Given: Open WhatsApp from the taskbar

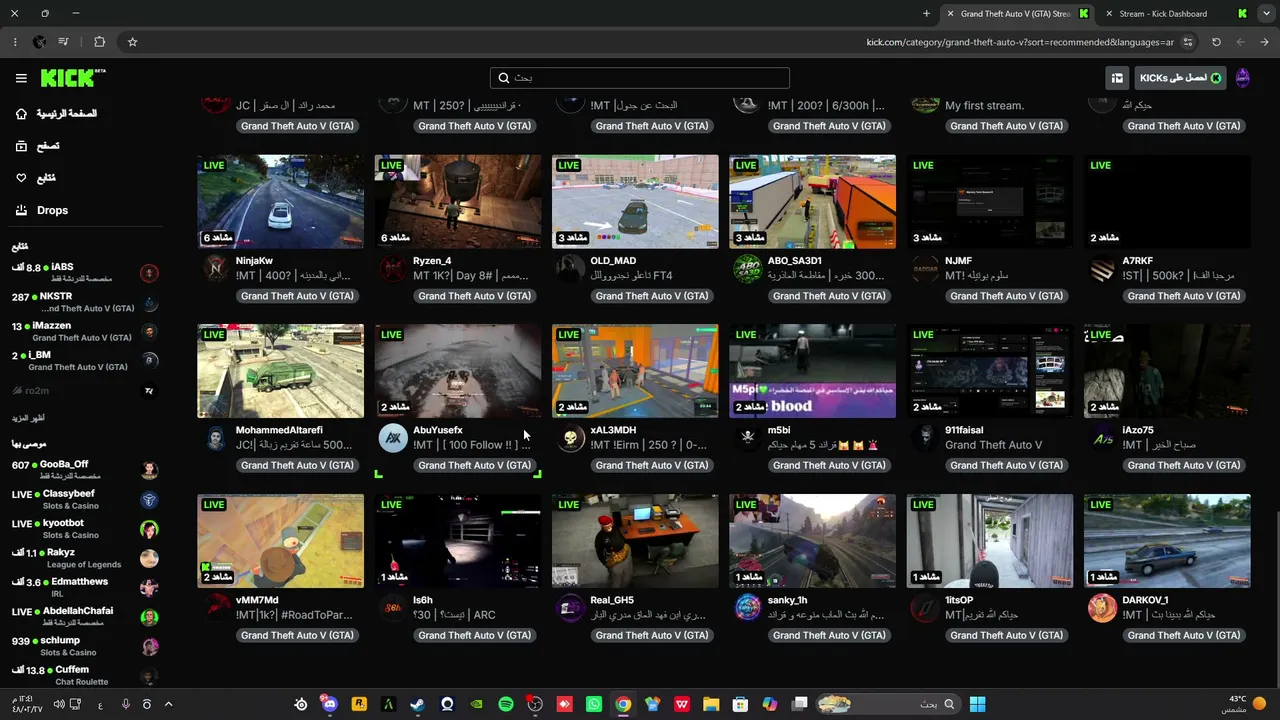Looking at the screenshot, I should click(x=594, y=704).
